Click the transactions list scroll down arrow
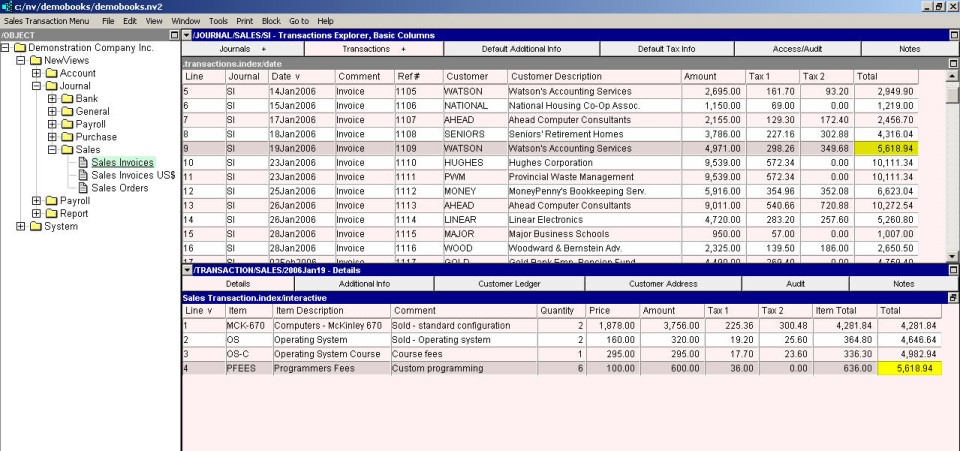Image resolution: width=960 pixels, height=451 pixels. (953, 256)
